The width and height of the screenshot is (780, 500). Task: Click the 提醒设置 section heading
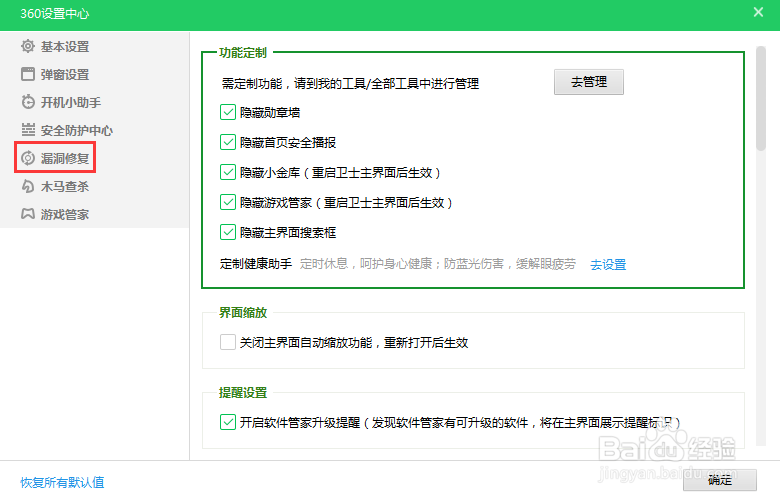point(243,393)
